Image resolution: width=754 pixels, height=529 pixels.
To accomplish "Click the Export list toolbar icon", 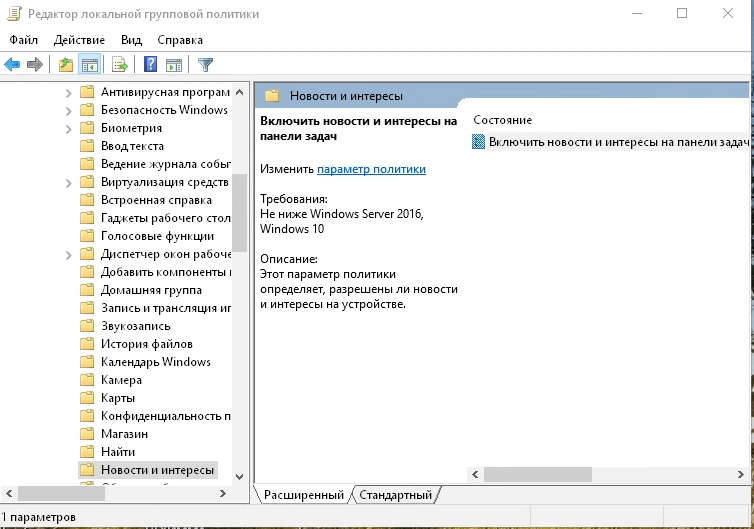I will click(119, 64).
